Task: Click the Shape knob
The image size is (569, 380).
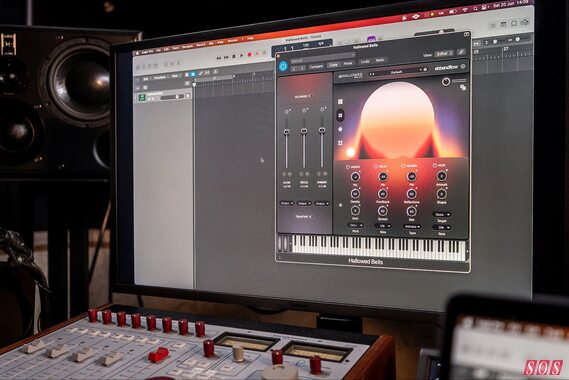Action: pos(442,194)
